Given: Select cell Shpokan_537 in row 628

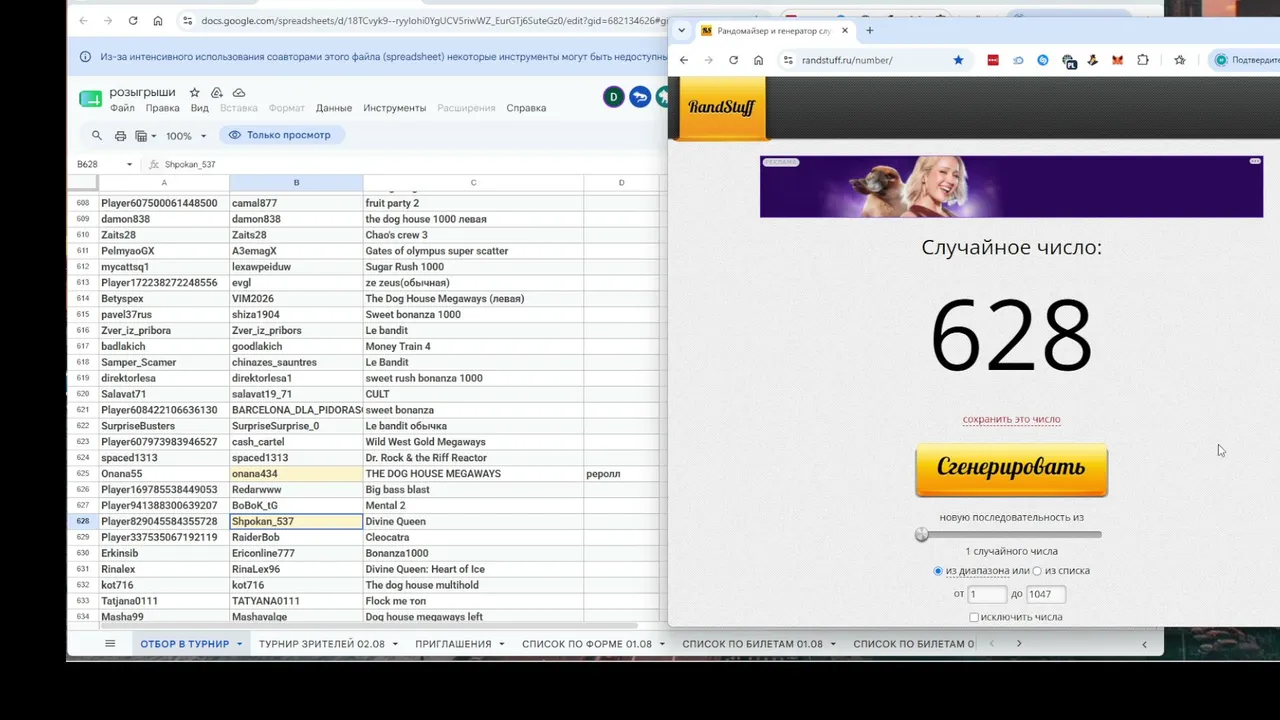Looking at the screenshot, I should [296, 521].
